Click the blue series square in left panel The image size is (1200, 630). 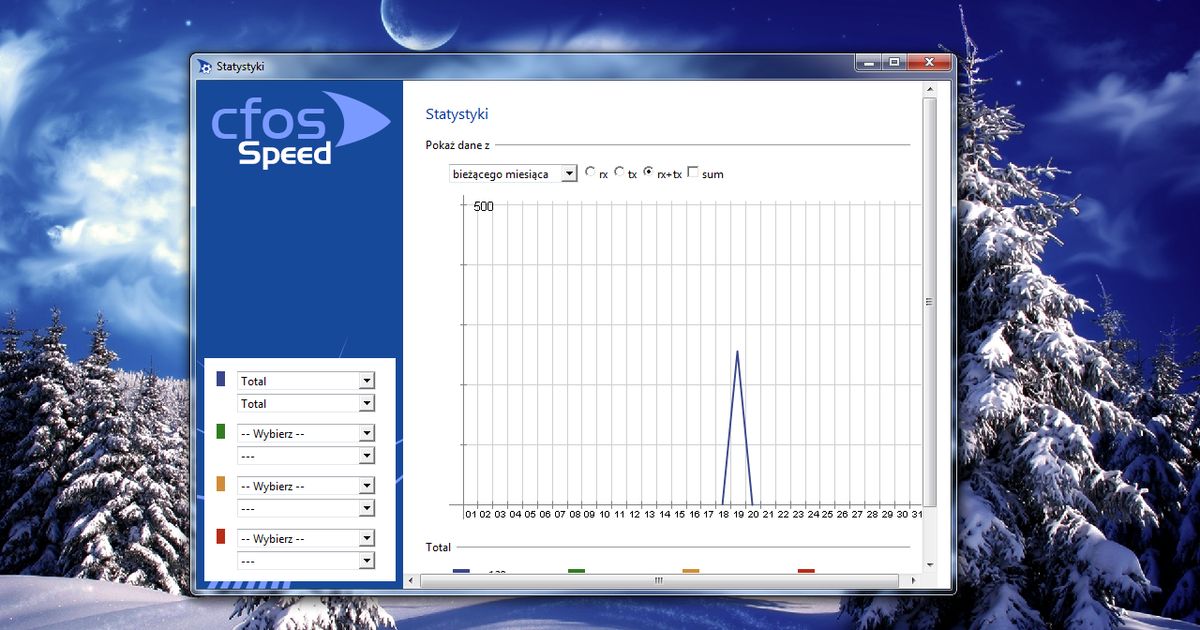[221, 379]
